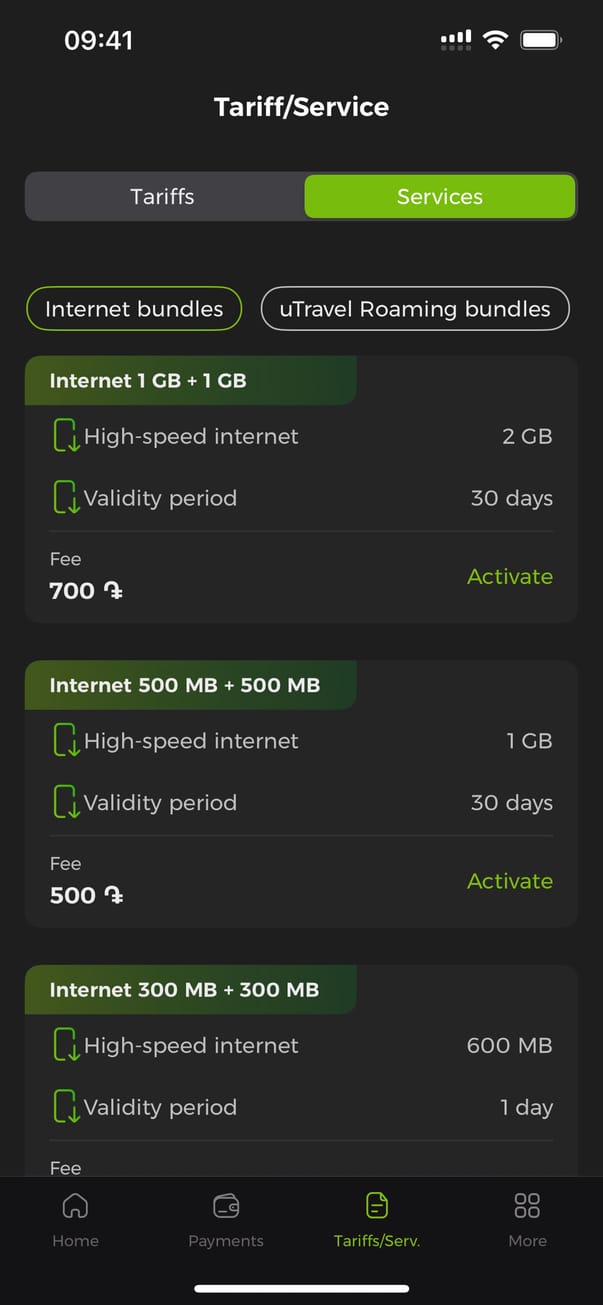The width and height of the screenshot is (603, 1305).
Task: Activate the Internet 500 MB + 500 MB bundle
Action: point(510,881)
